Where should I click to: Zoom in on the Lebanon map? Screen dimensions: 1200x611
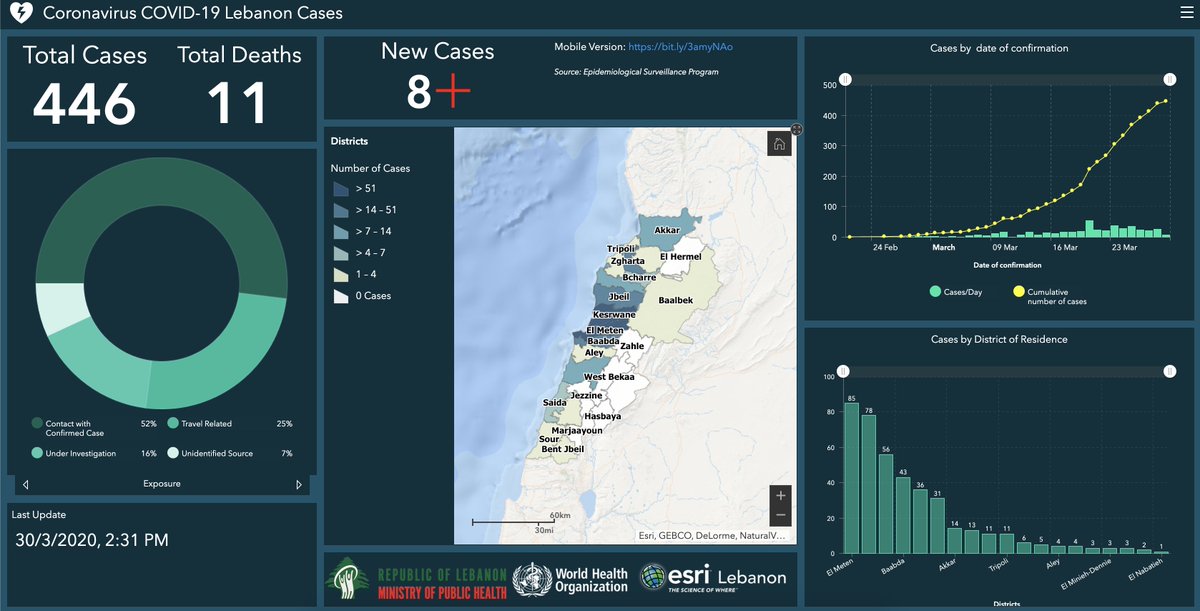781,495
